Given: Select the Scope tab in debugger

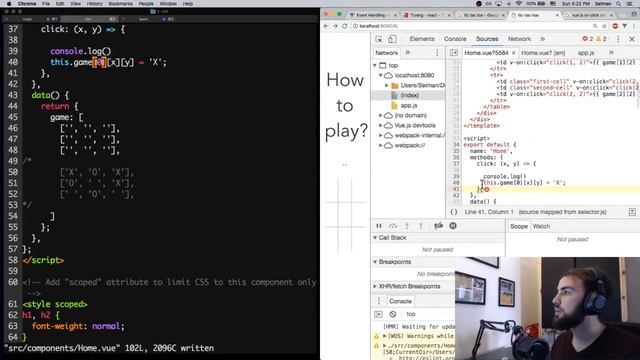Looking at the screenshot, I should (519, 226).
